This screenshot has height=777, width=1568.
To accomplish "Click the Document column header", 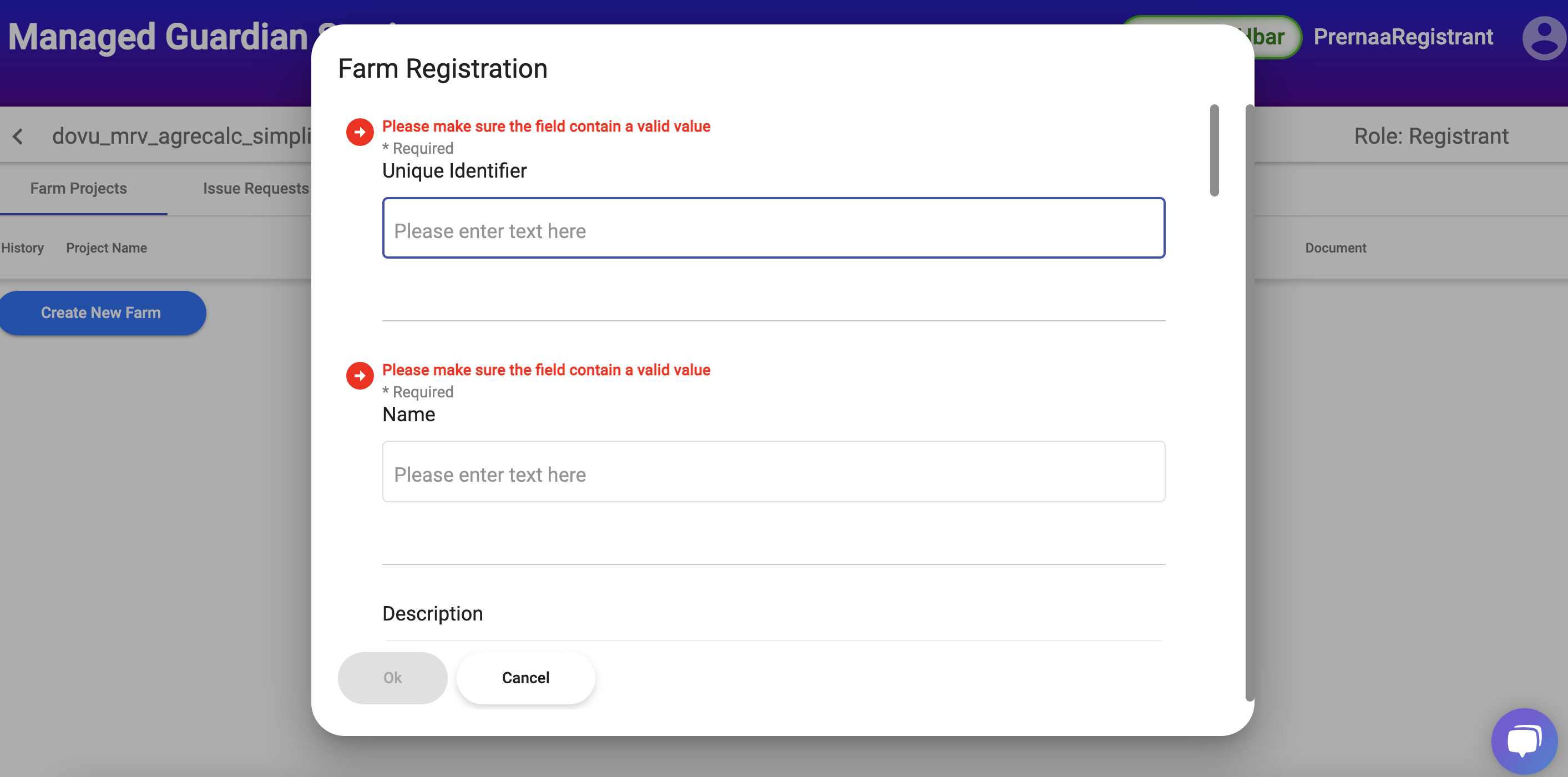I will [x=1335, y=248].
